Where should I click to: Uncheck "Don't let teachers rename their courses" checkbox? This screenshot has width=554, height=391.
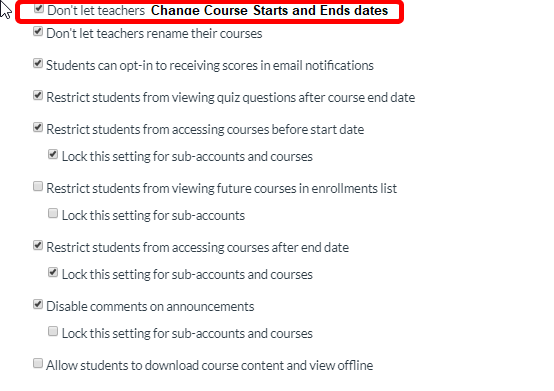[38, 31]
